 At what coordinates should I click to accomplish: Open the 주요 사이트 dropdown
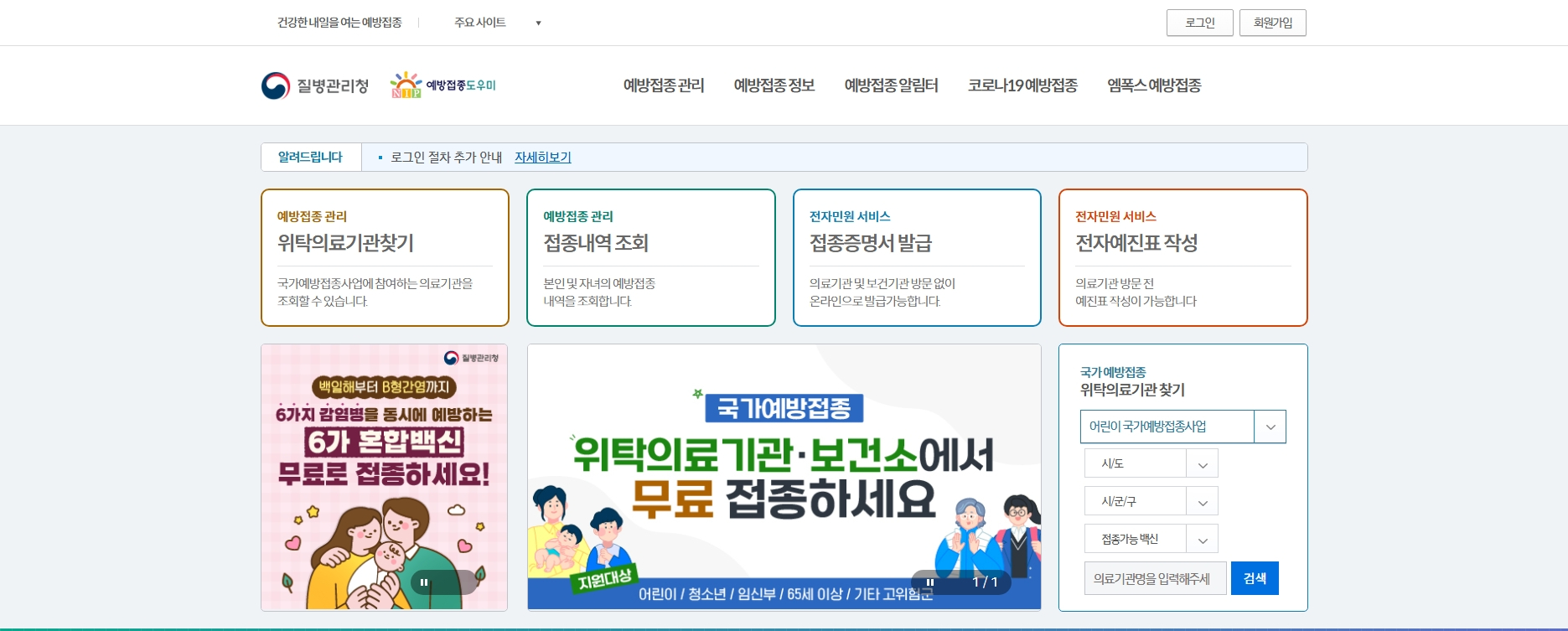tap(498, 23)
